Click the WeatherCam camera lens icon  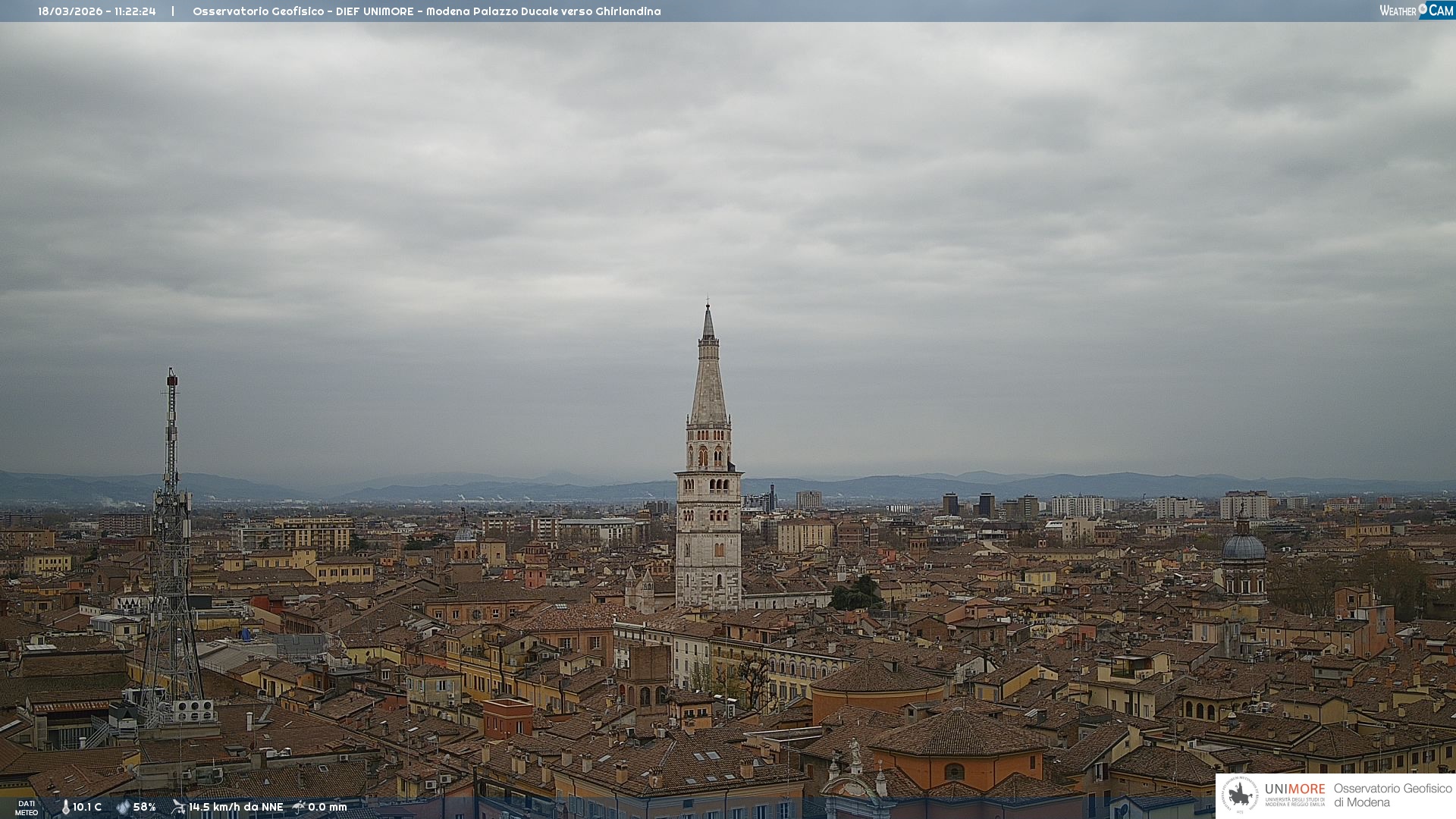click(x=1423, y=8)
